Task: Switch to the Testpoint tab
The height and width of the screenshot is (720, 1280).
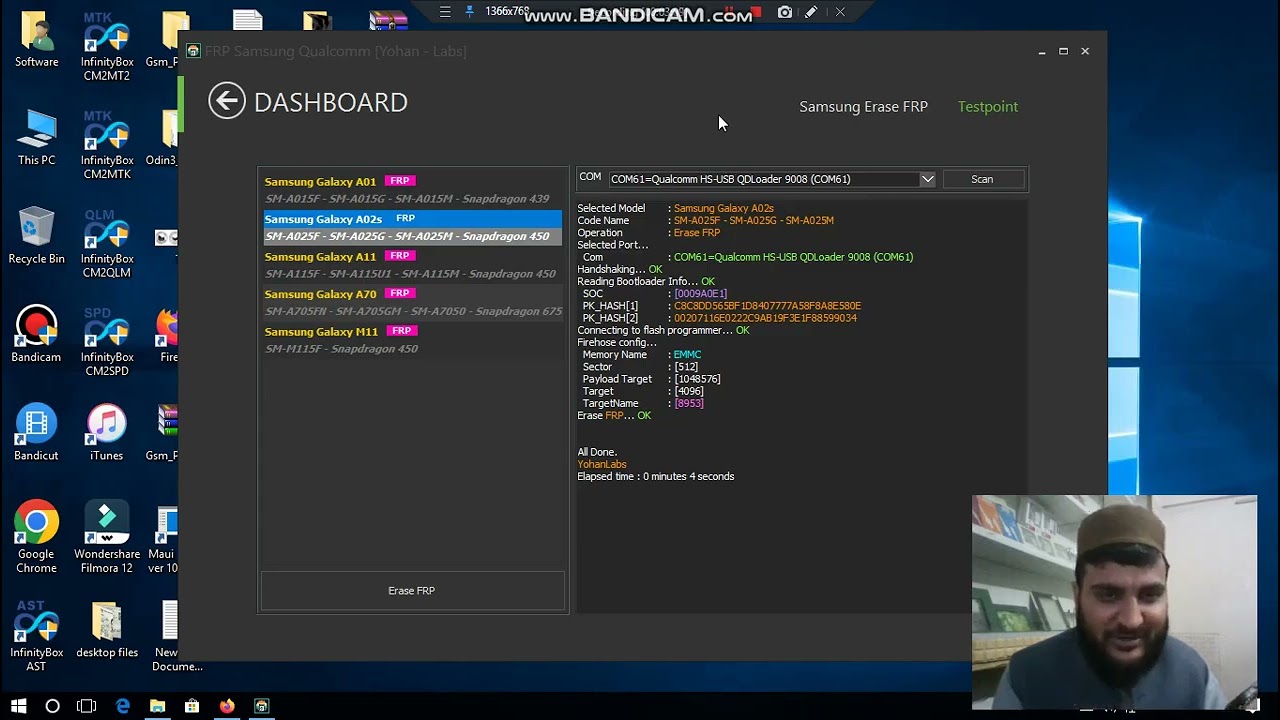Action: tap(988, 106)
